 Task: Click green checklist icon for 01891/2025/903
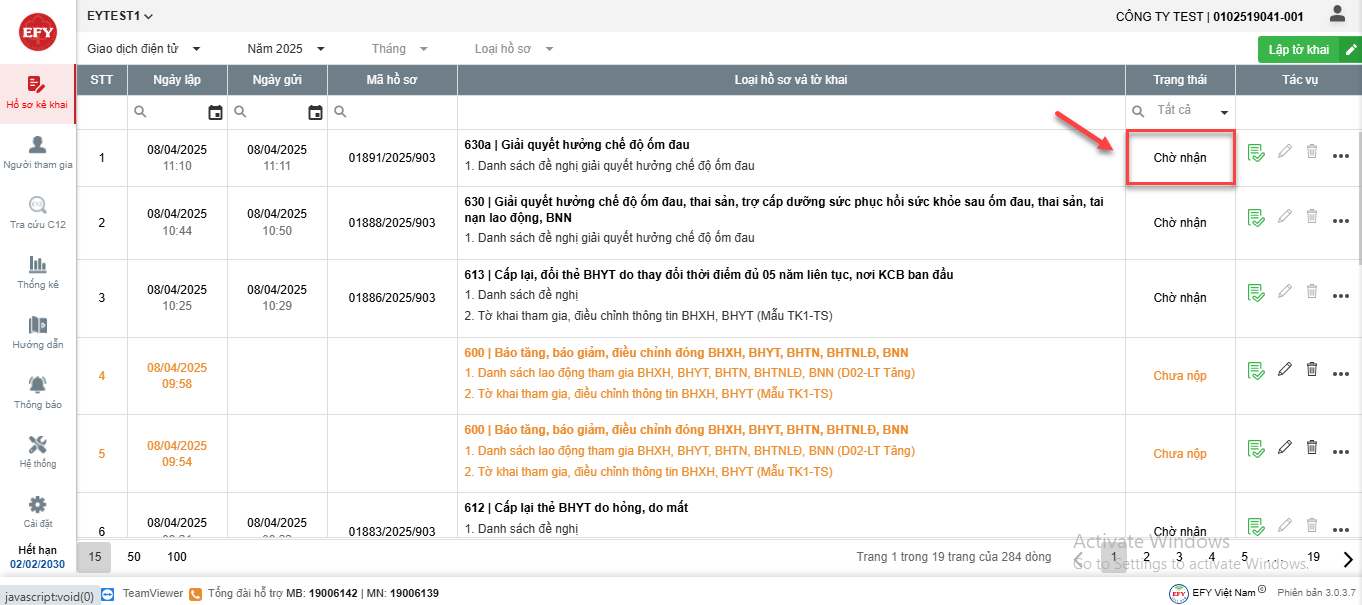(x=1256, y=153)
